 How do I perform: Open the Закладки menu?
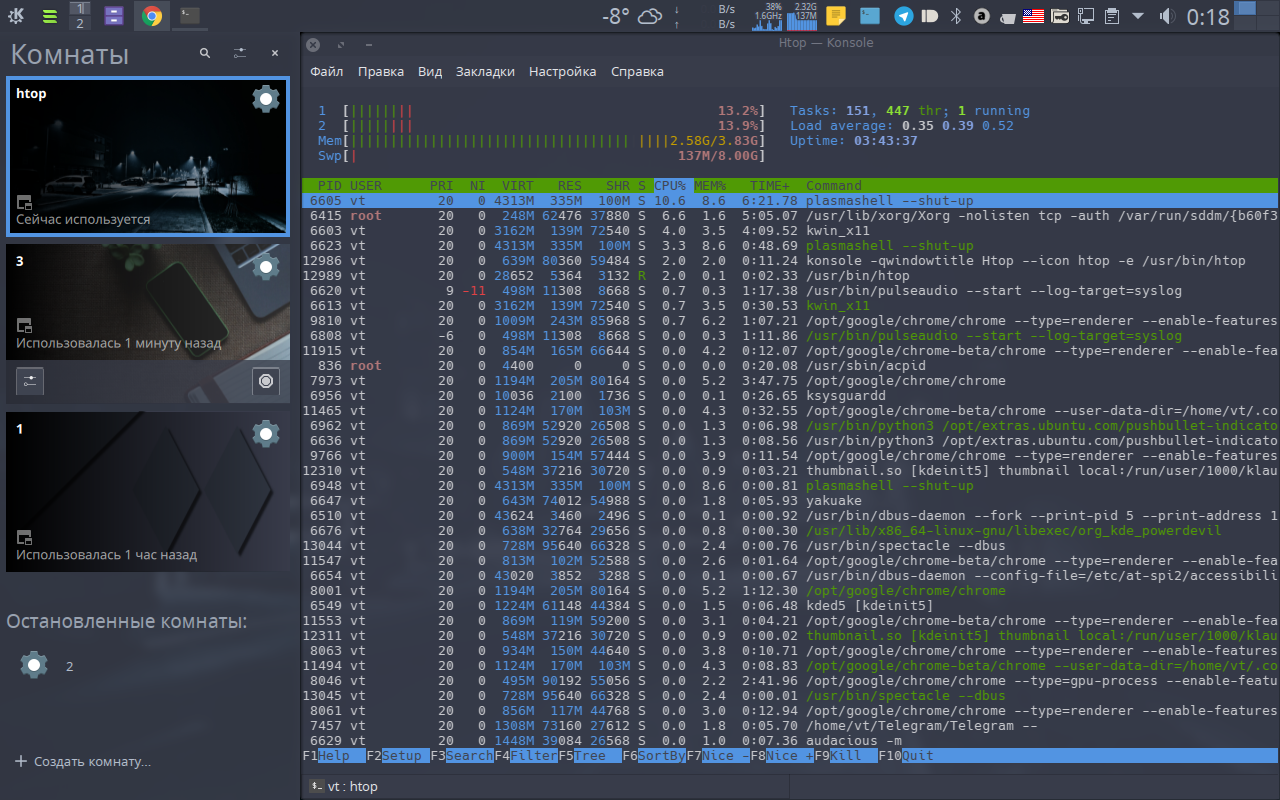(485, 71)
